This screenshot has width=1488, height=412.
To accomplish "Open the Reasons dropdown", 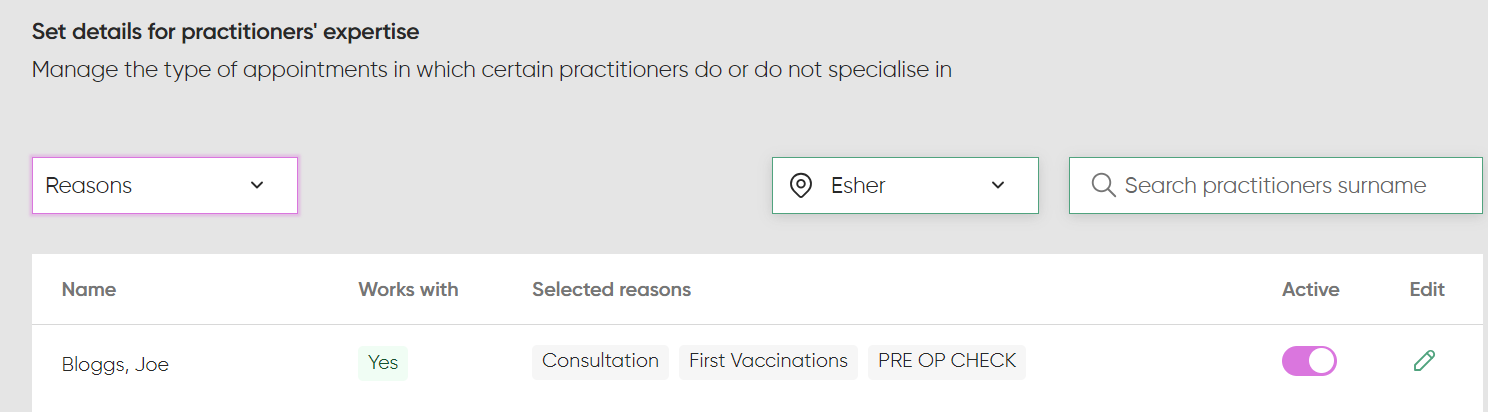I will (x=165, y=186).
